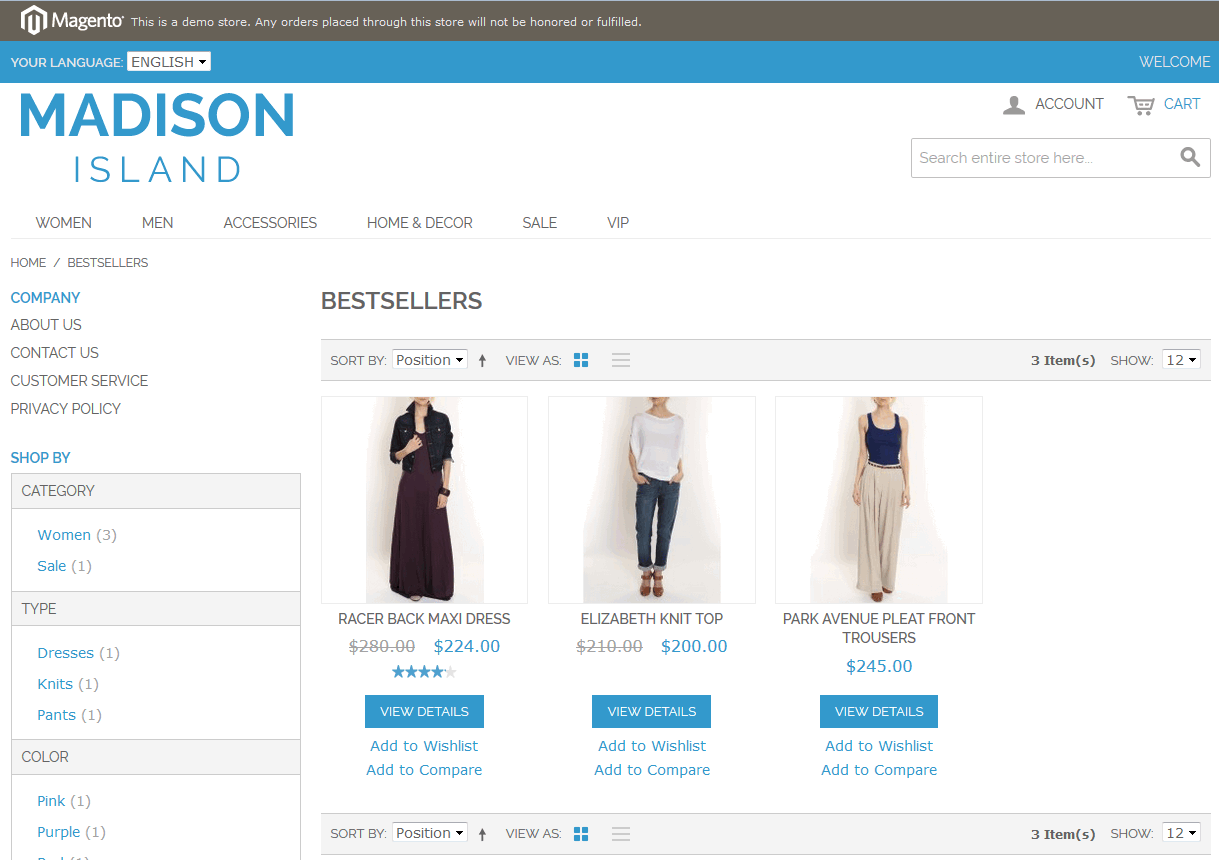Go to the Sale menu item
Image resolution: width=1219 pixels, height=860 pixels.
point(540,223)
